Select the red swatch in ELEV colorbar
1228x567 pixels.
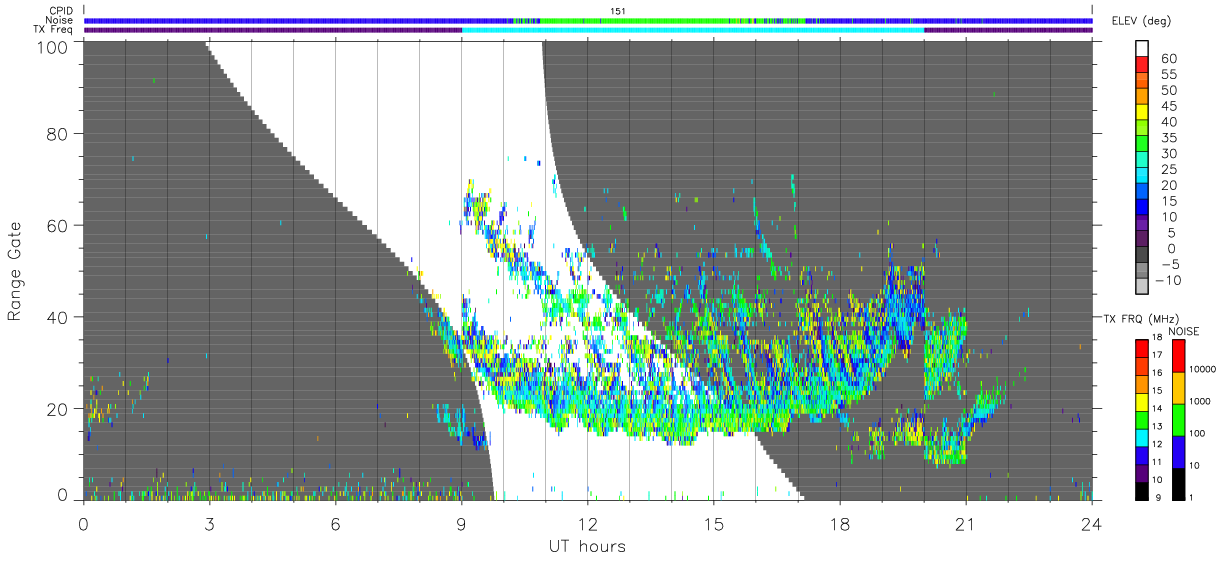(1142, 65)
